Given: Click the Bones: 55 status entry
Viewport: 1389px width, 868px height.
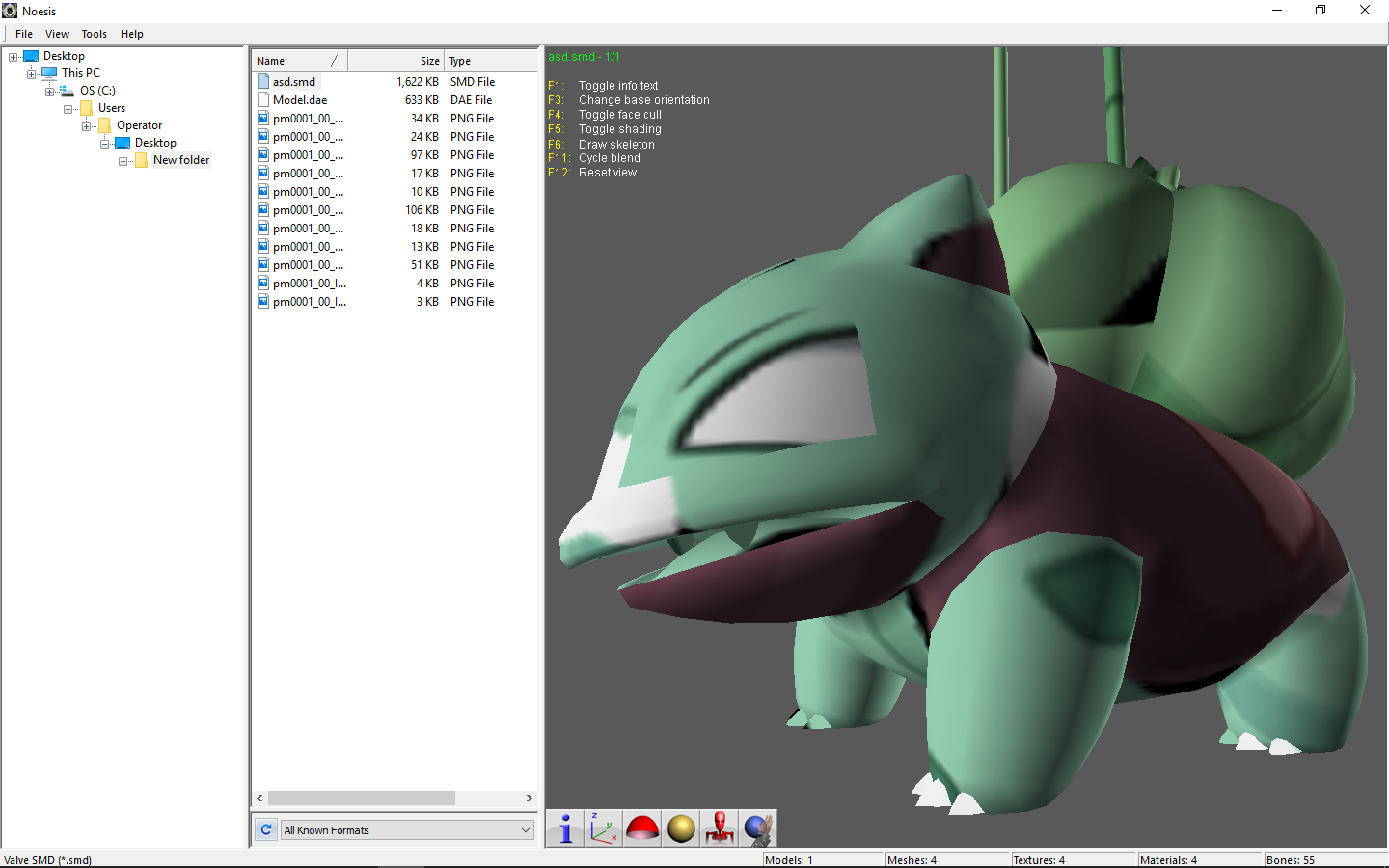Looking at the screenshot, I should tap(1325, 860).
